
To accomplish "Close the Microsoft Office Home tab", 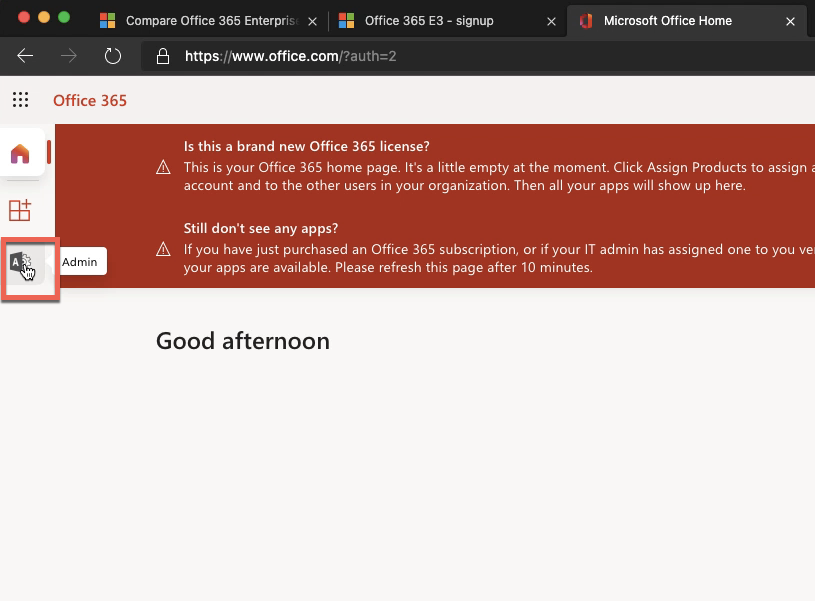I will click(791, 21).
